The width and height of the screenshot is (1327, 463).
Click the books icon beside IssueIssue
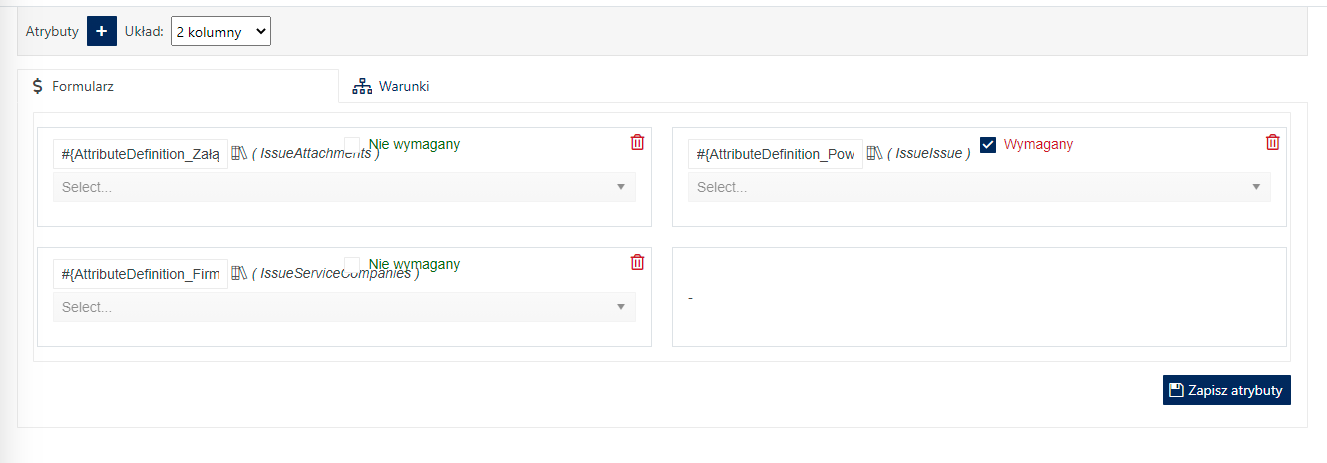click(x=874, y=153)
